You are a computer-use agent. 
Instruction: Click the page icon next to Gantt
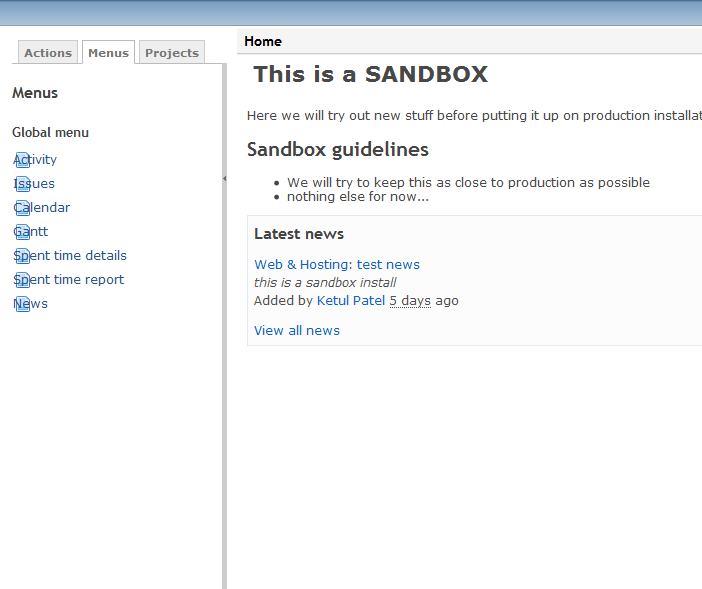pyautogui.click(x=22, y=232)
